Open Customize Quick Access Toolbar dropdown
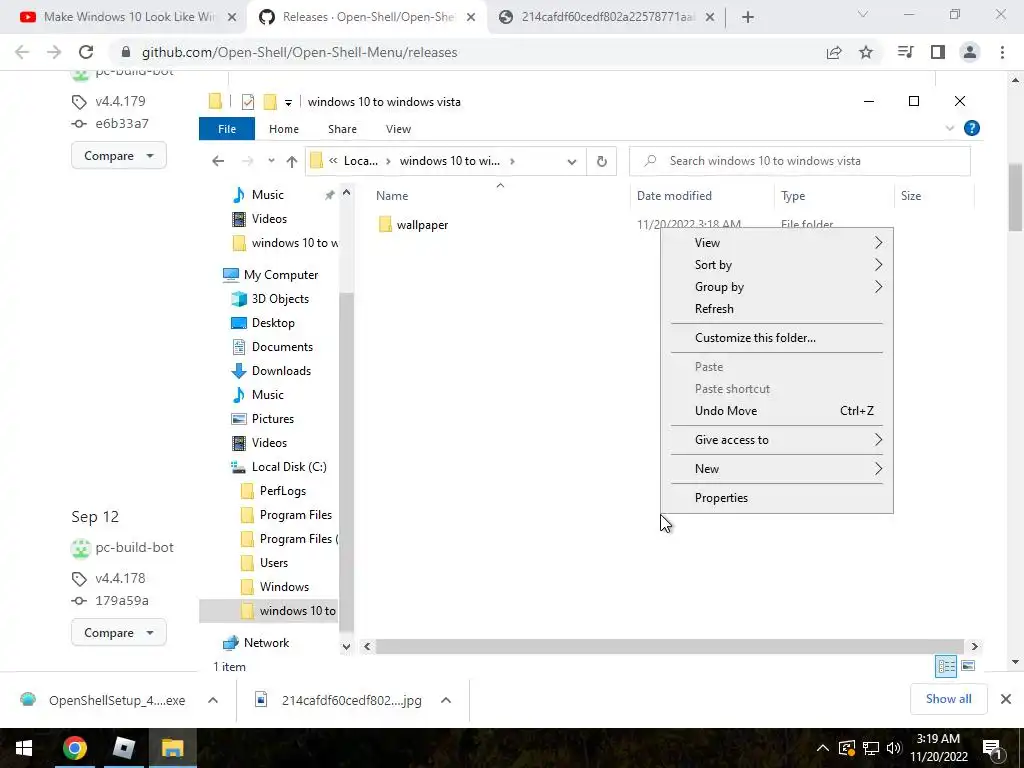Viewport: 1024px width, 768px height. click(x=288, y=103)
